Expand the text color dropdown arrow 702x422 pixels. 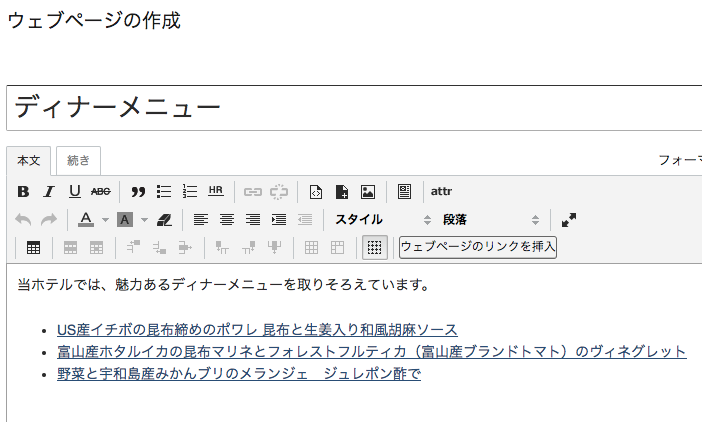click(x=105, y=220)
